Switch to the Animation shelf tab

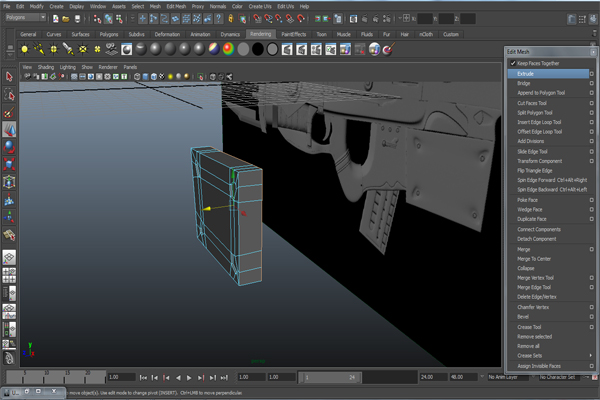pyautogui.click(x=201, y=34)
